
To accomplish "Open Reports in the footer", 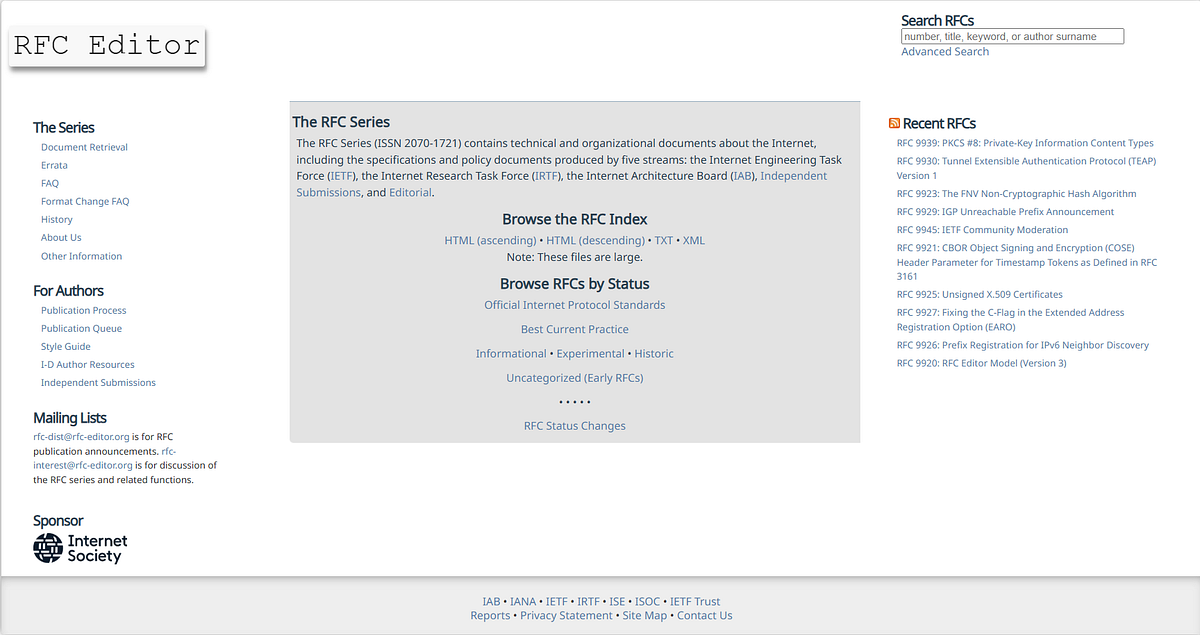I will (x=490, y=616).
